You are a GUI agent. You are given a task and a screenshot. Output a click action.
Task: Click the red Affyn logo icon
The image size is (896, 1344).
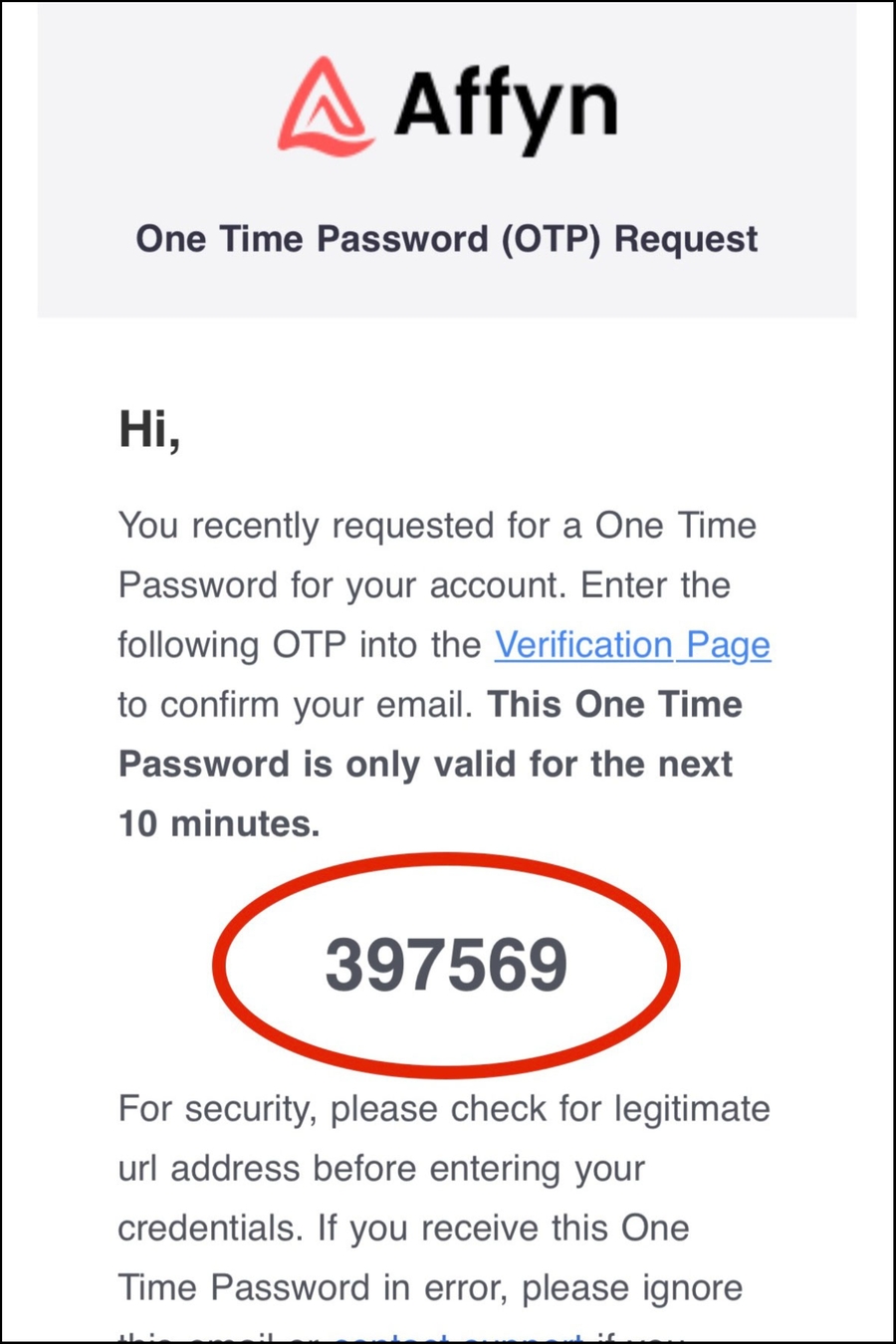click(326, 107)
